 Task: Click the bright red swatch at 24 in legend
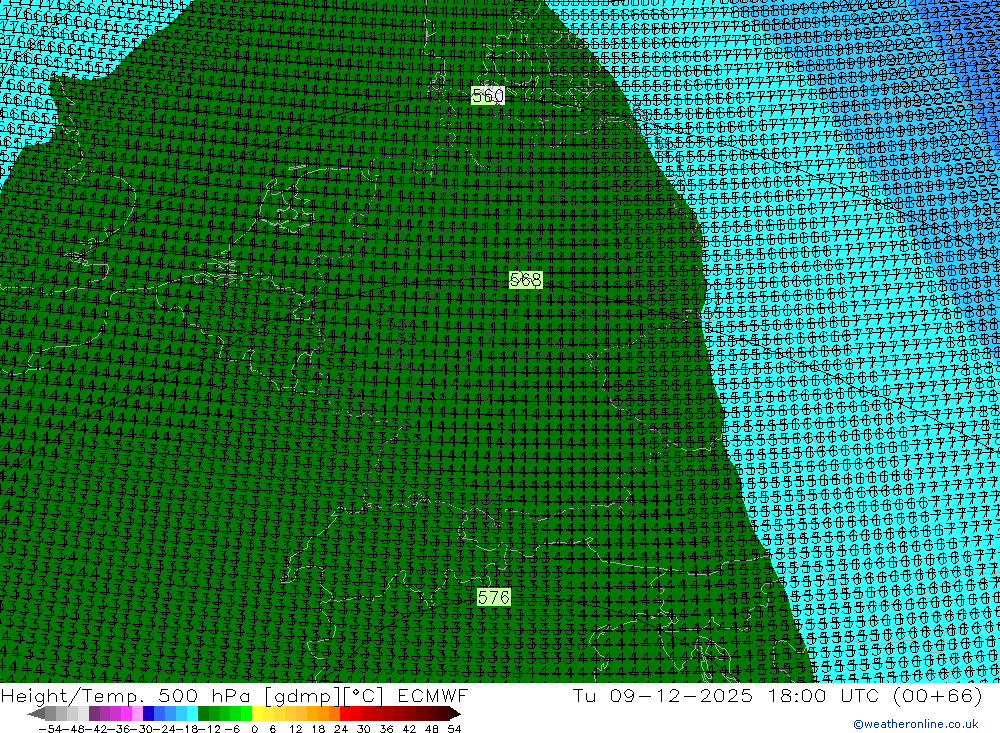click(x=345, y=714)
